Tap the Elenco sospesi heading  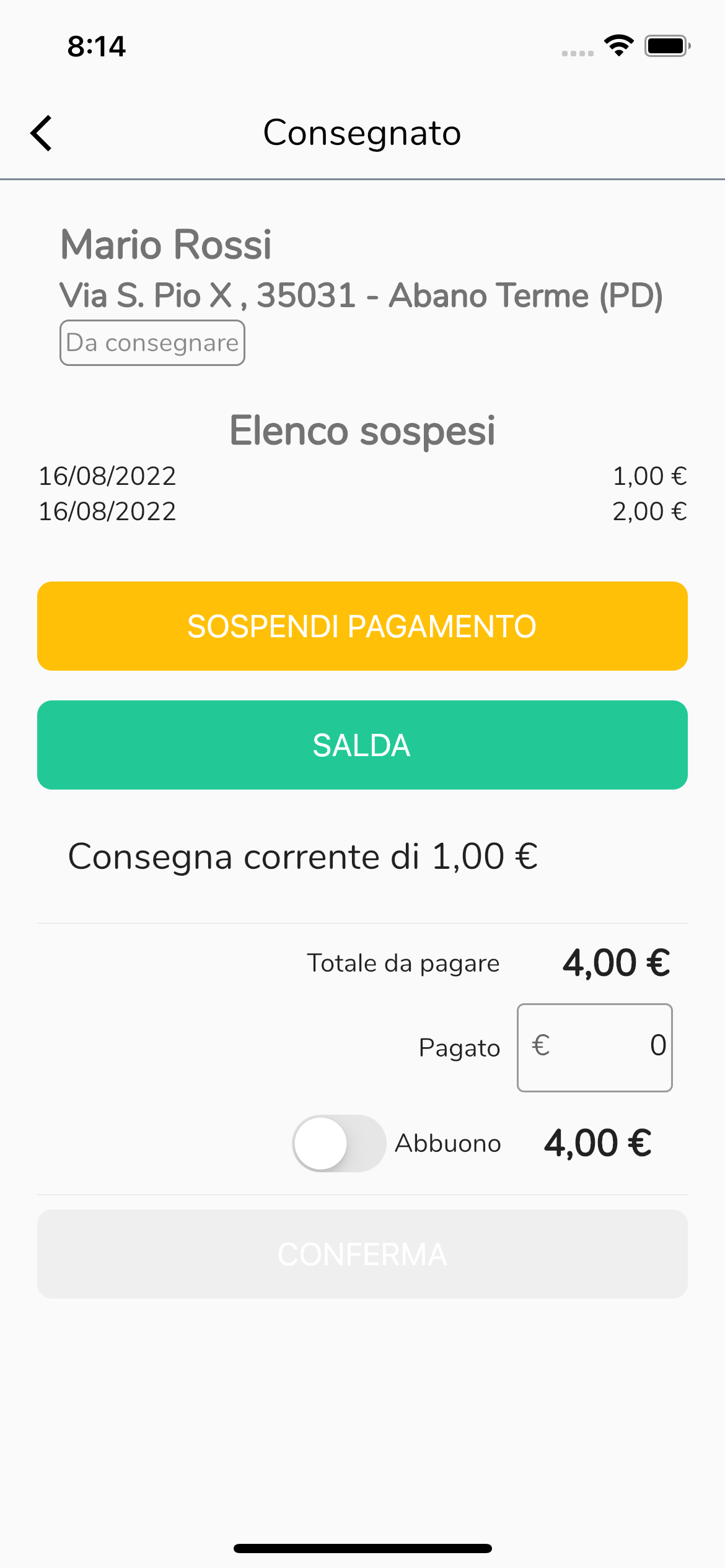[362, 430]
